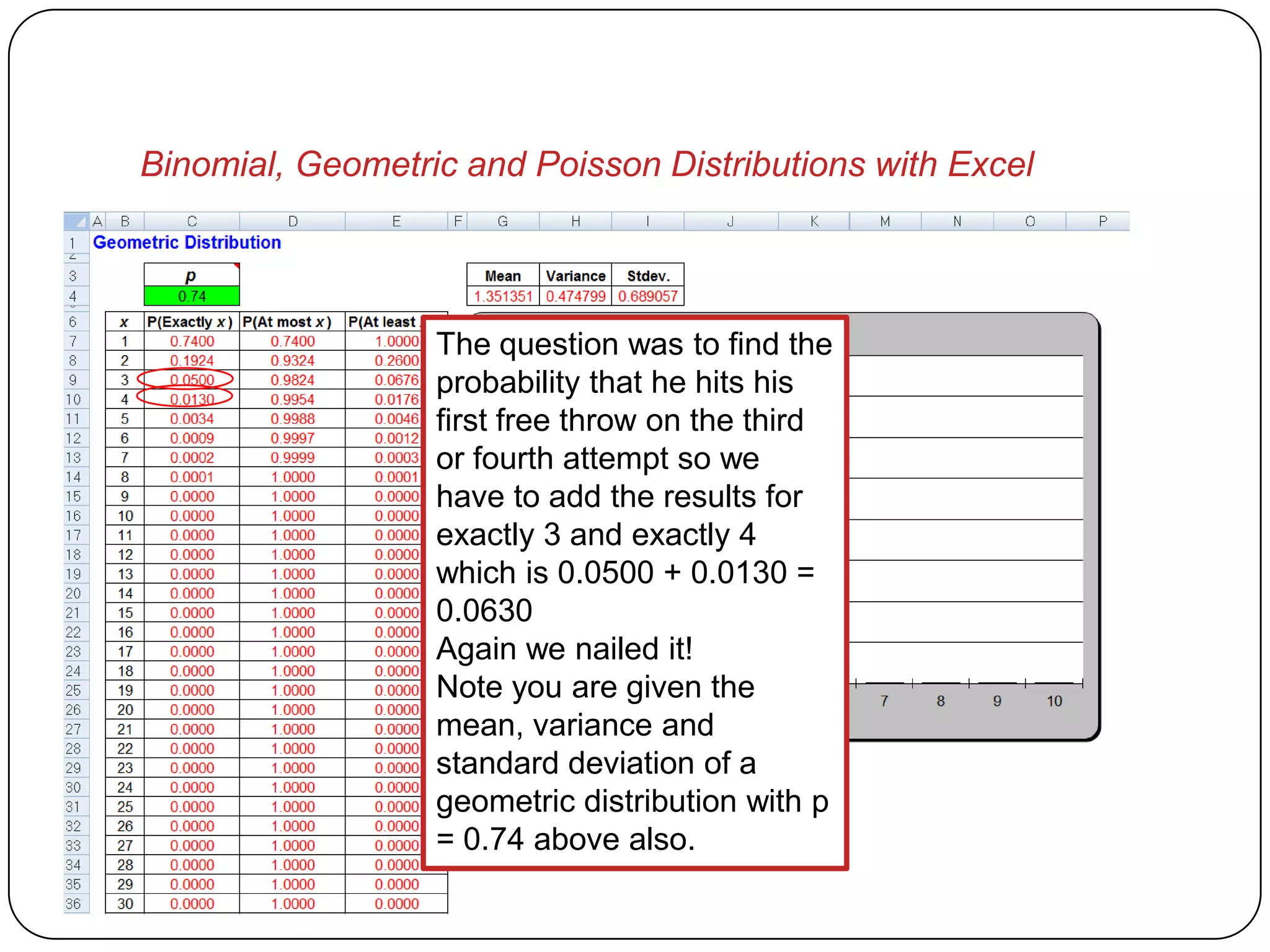Select row 7 header

click(76, 341)
